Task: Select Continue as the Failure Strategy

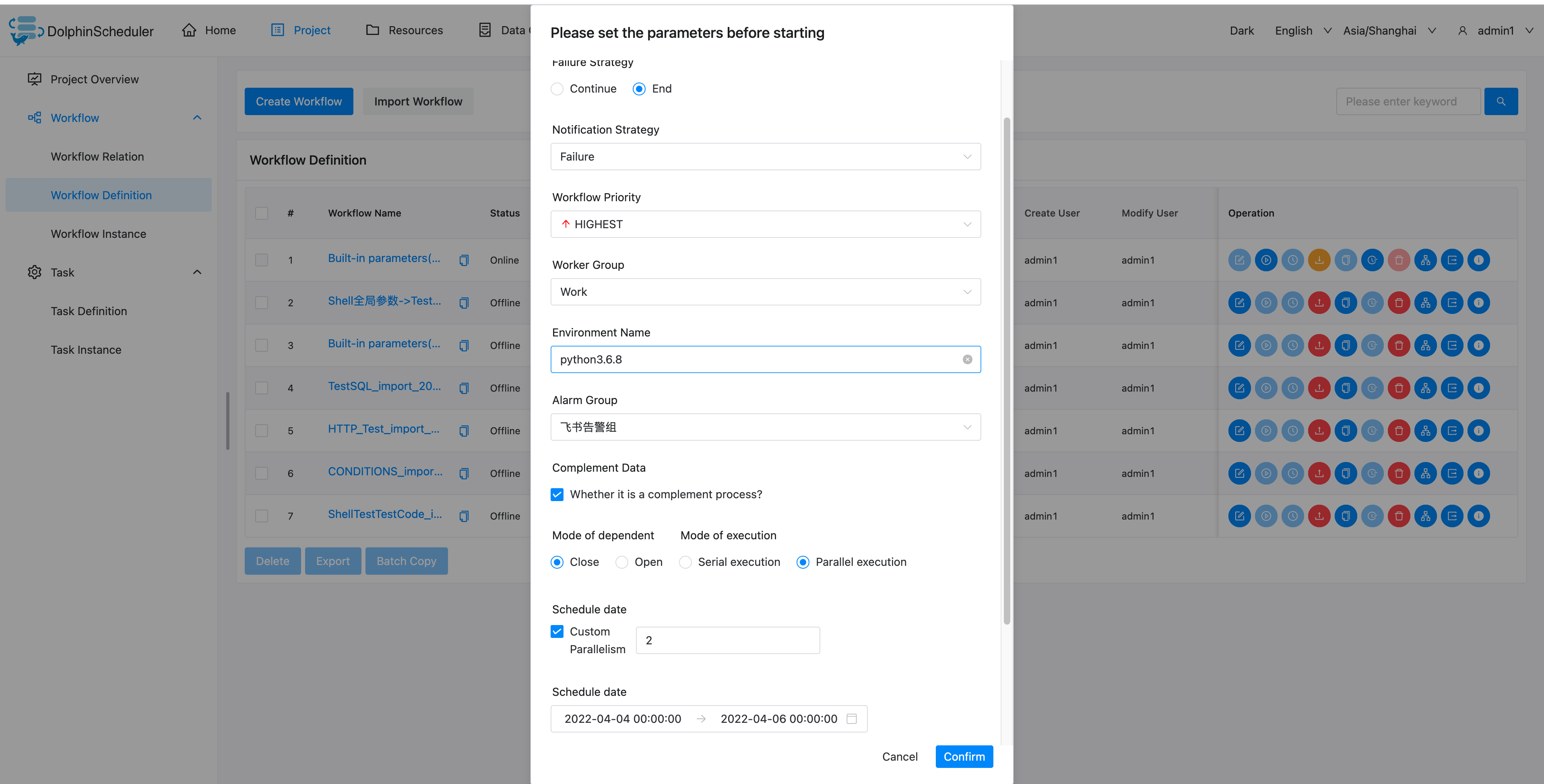Action: 557,88
